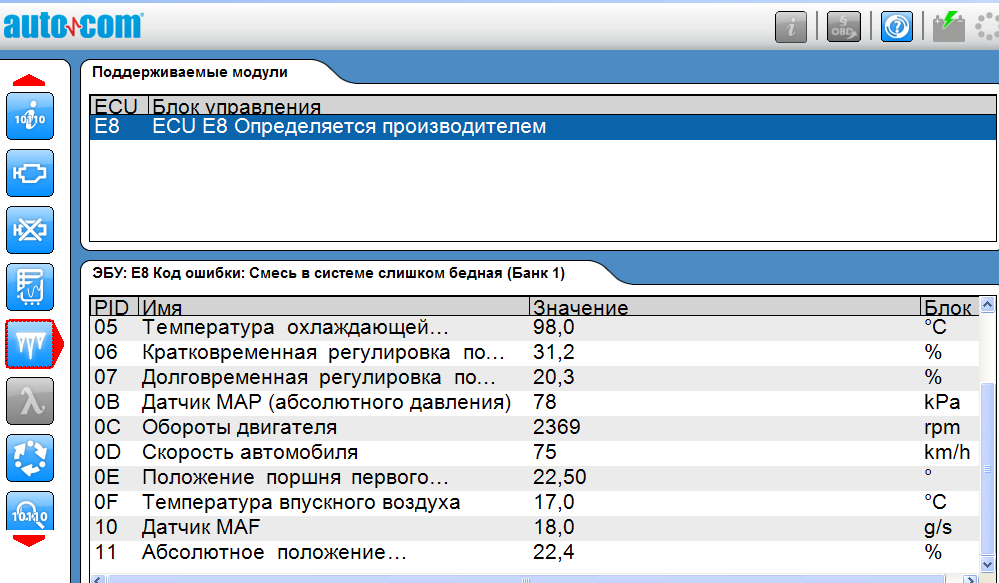
Task: Click the info icon in the top toolbar
Action: 791,27
